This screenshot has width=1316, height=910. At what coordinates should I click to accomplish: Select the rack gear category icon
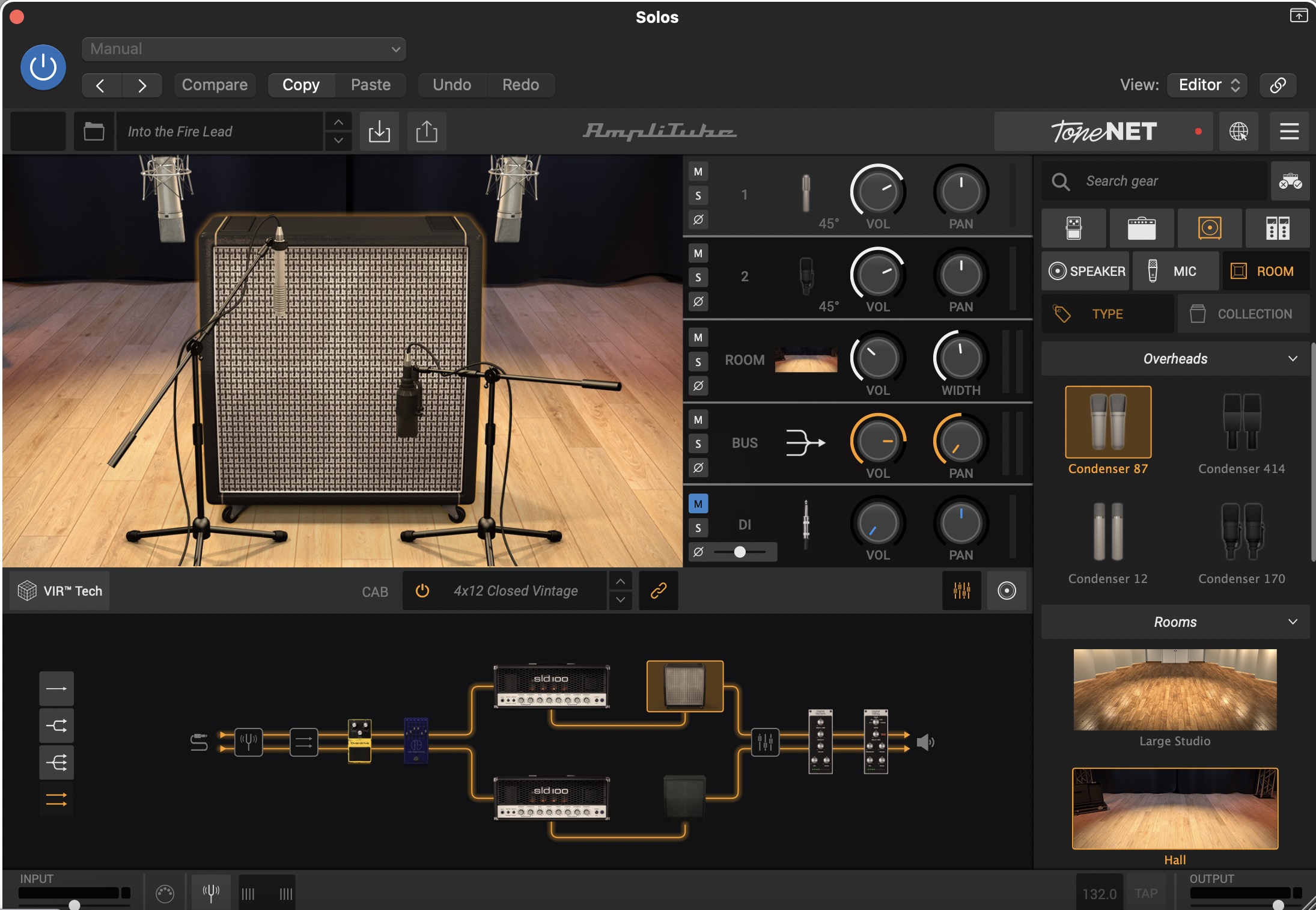1278,228
